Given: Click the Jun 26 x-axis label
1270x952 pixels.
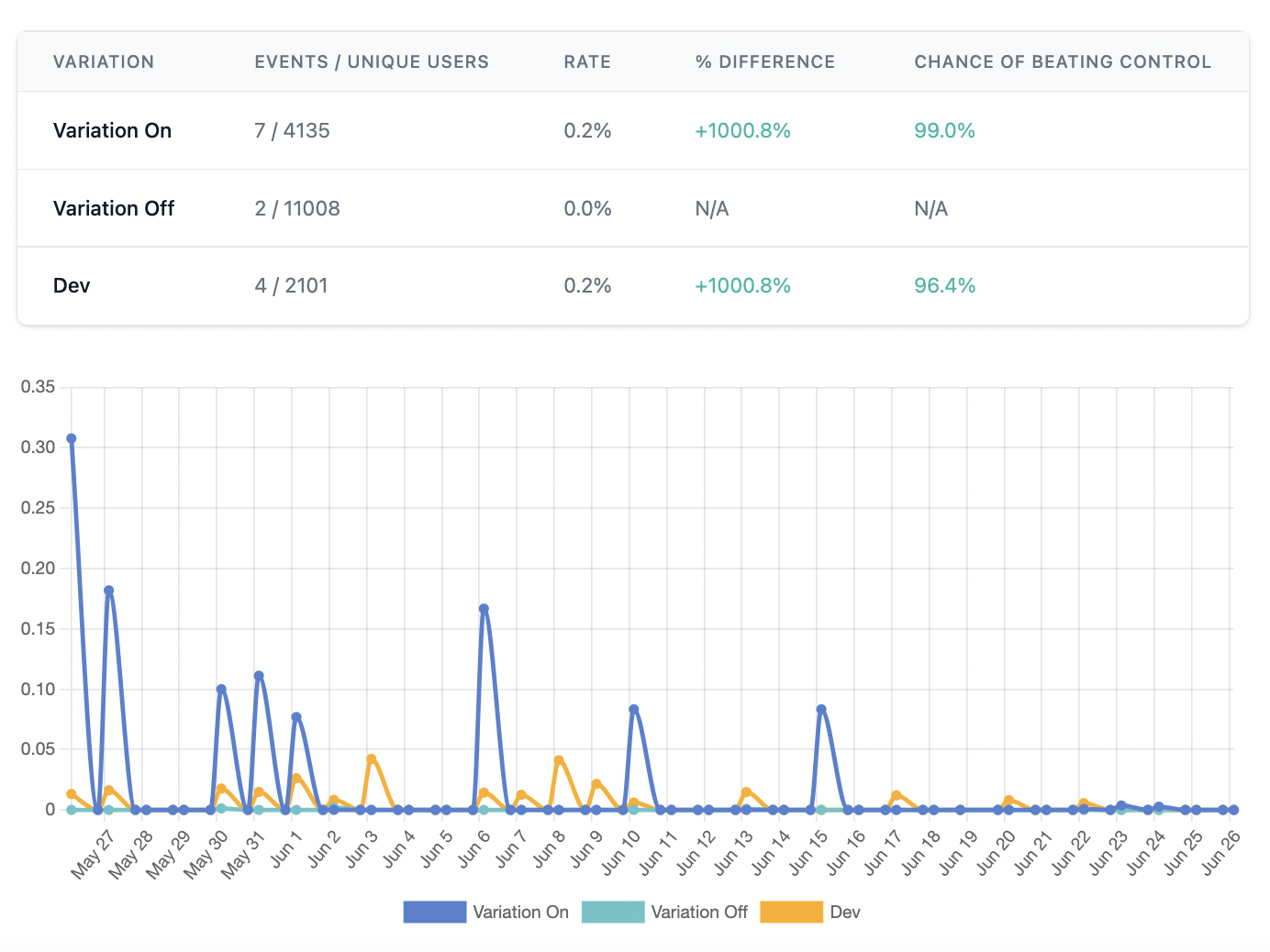Looking at the screenshot, I should click(1220, 851).
